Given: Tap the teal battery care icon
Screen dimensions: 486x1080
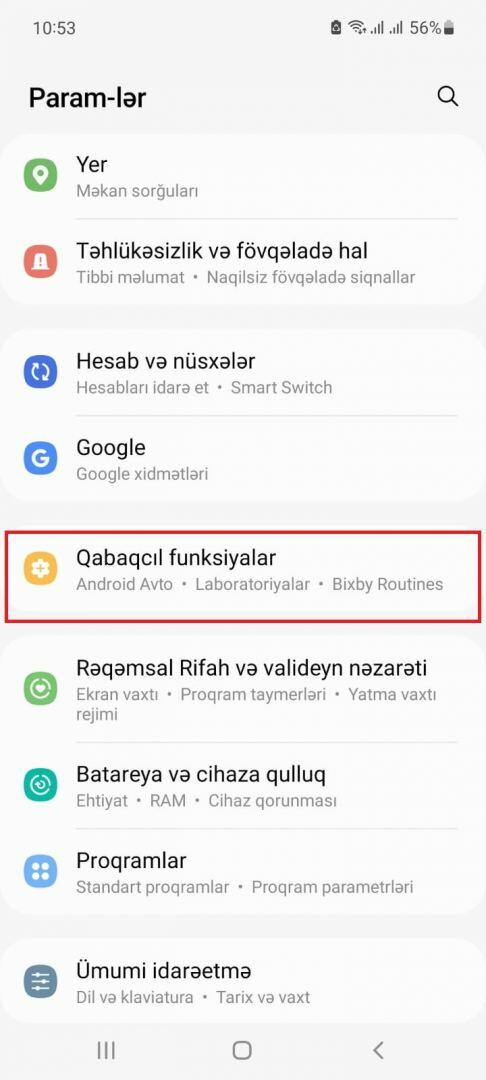Looking at the screenshot, I should coord(41,786).
